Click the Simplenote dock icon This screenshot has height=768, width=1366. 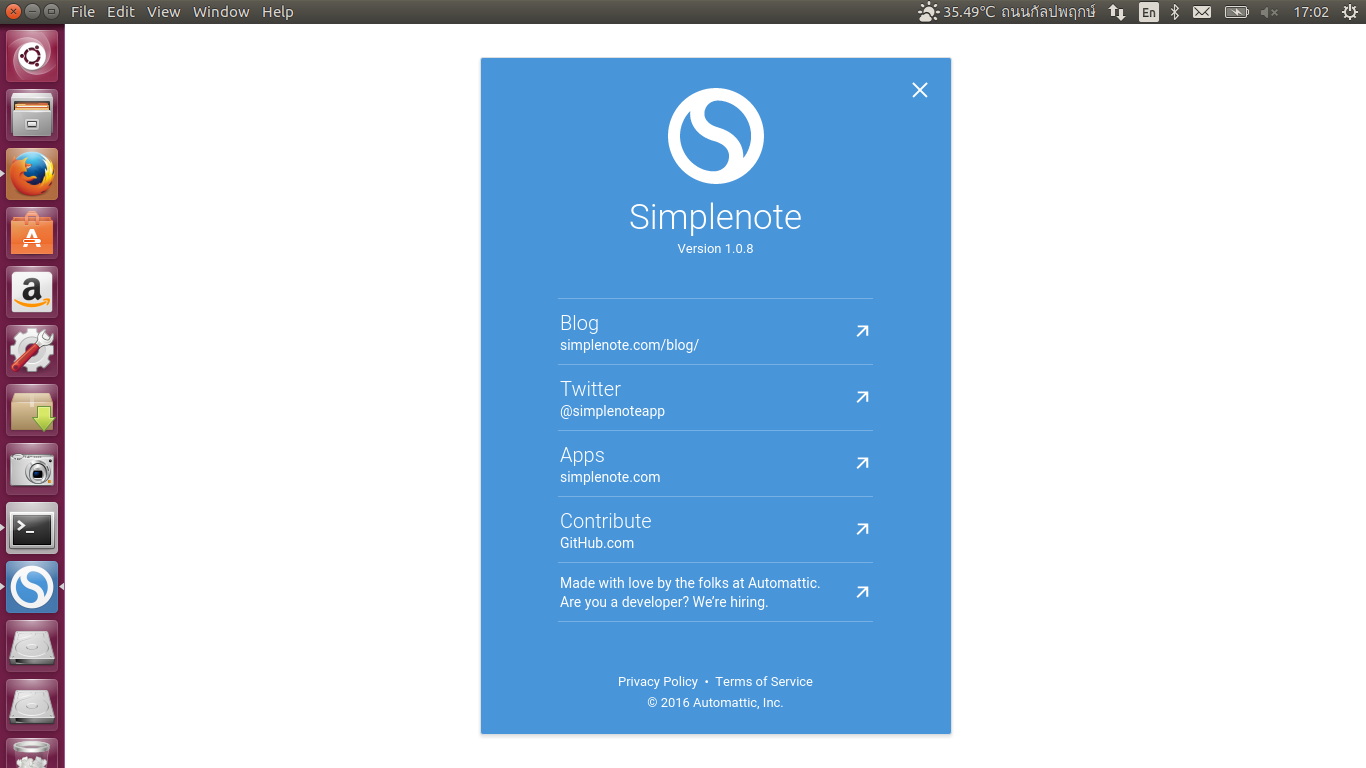pos(32,587)
